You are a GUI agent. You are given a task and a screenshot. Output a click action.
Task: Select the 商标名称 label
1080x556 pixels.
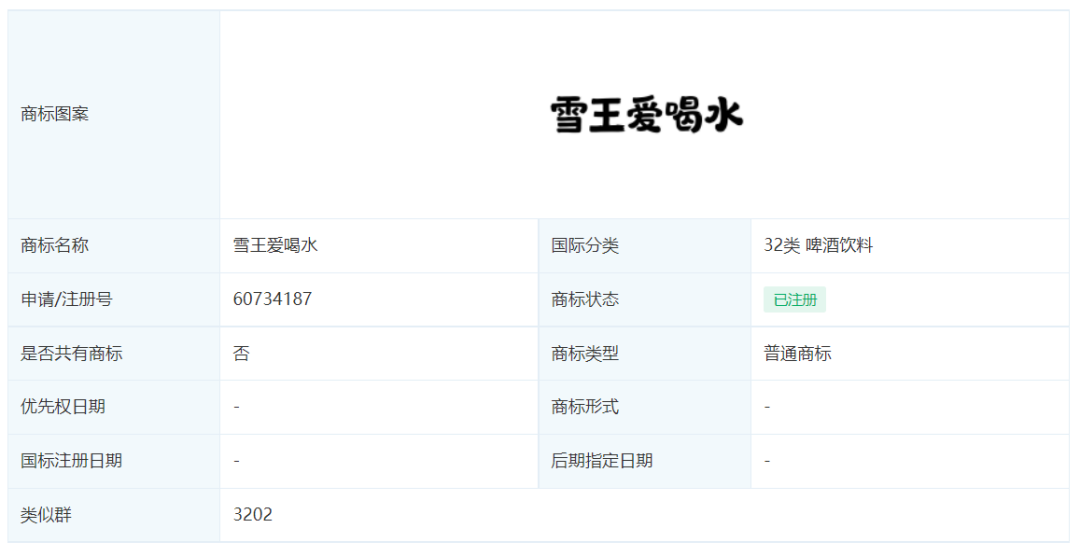(55, 245)
